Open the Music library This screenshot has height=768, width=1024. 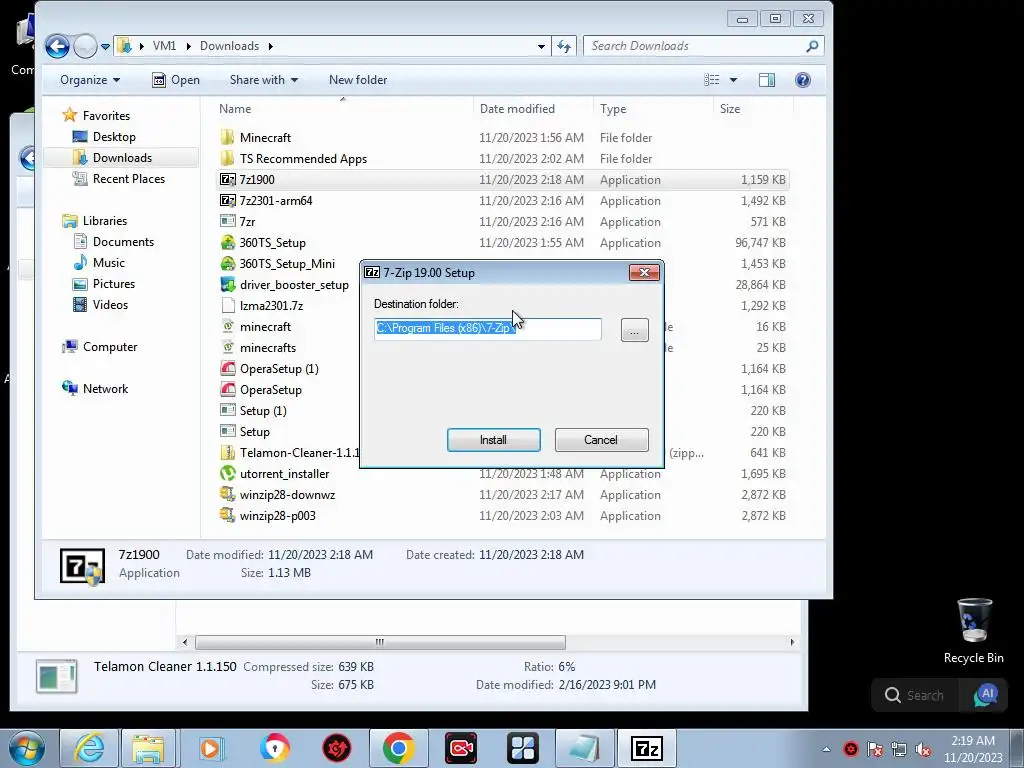click(x=108, y=263)
